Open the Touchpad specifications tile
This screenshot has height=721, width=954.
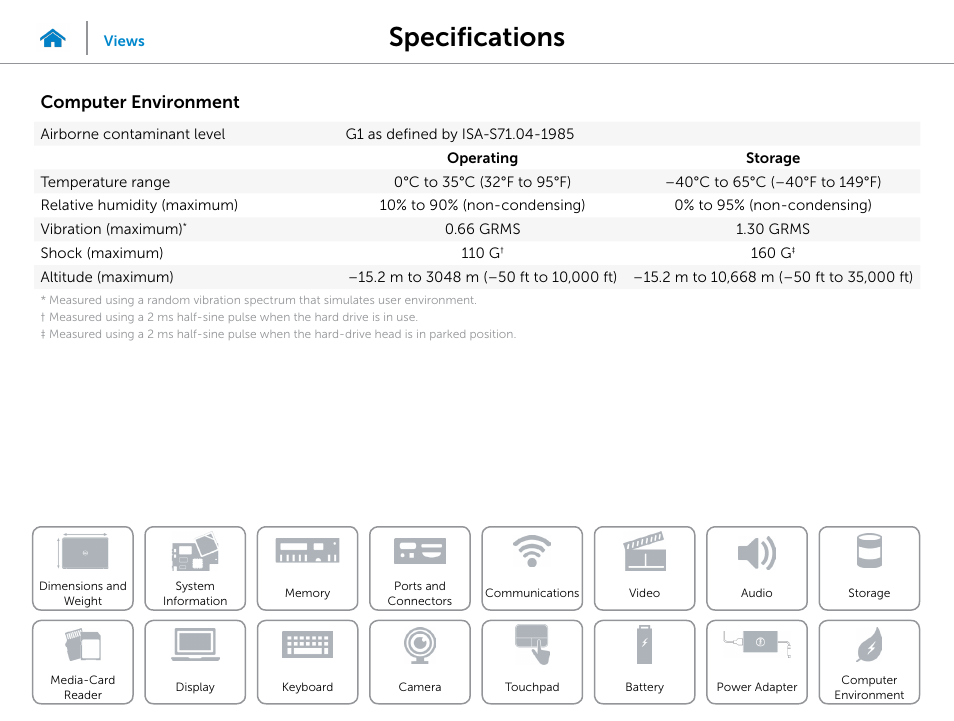532,662
